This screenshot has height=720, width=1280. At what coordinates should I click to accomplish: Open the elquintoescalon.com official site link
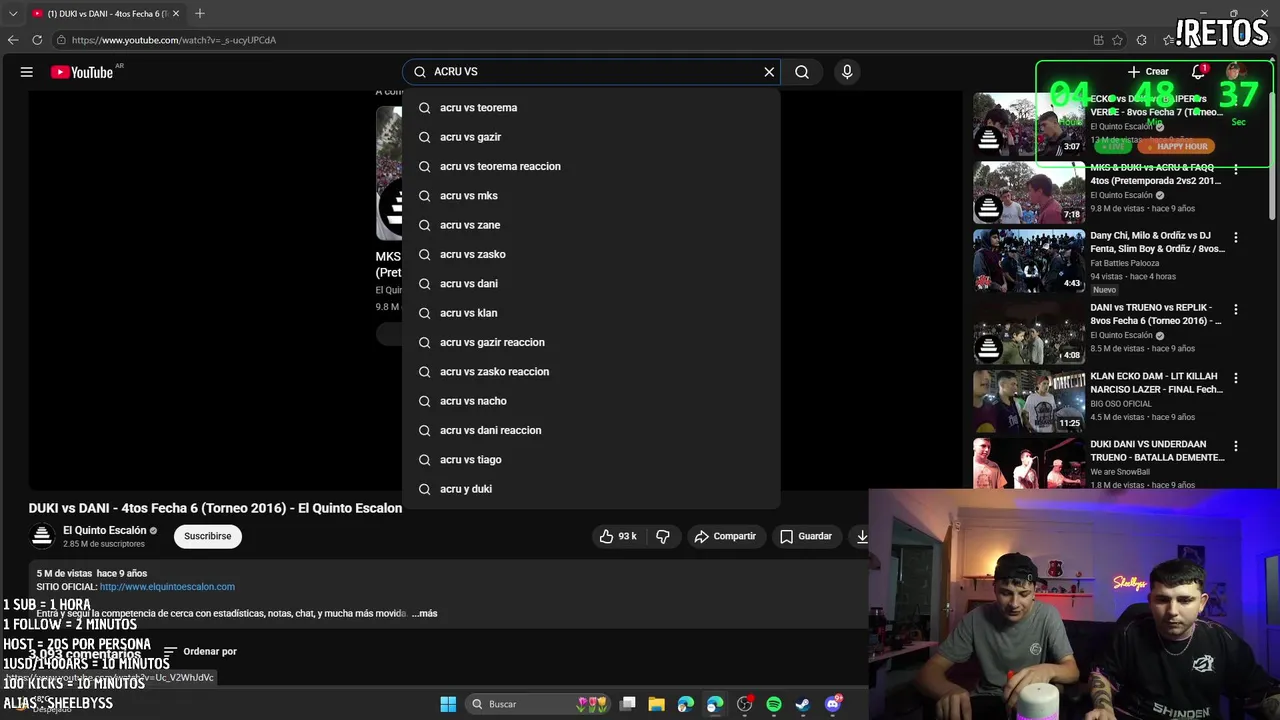pyautogui.click(x=167, y=587)
